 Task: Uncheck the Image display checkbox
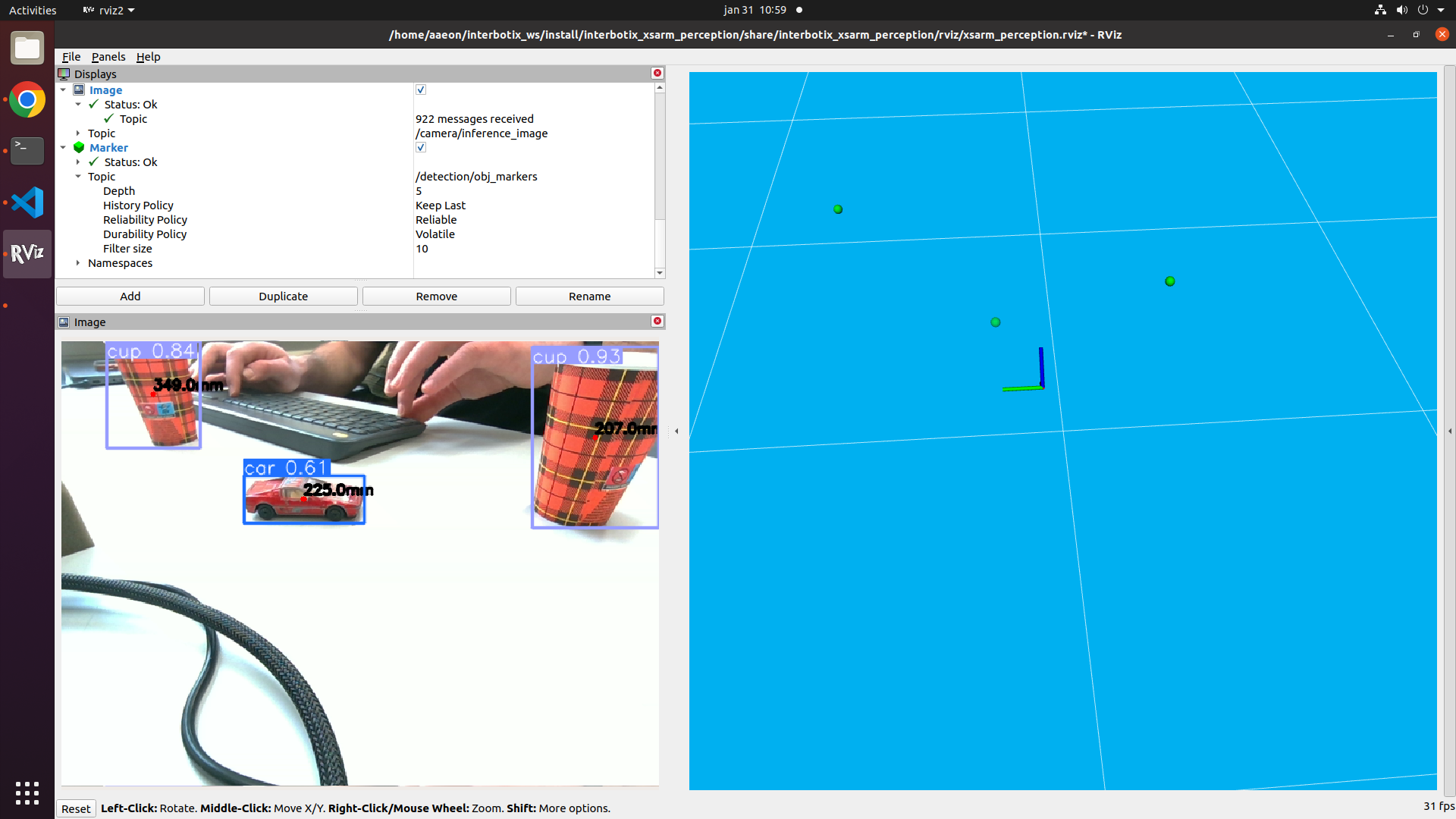[420, 89]
